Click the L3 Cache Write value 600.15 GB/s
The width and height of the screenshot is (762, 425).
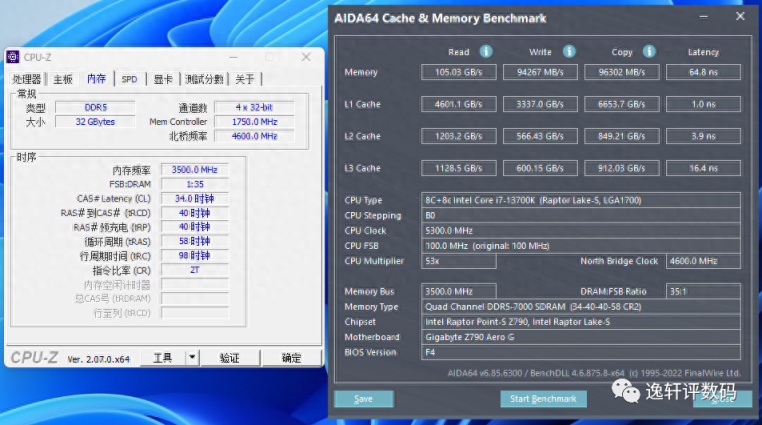pyautogui.click(x=540, y=168)
